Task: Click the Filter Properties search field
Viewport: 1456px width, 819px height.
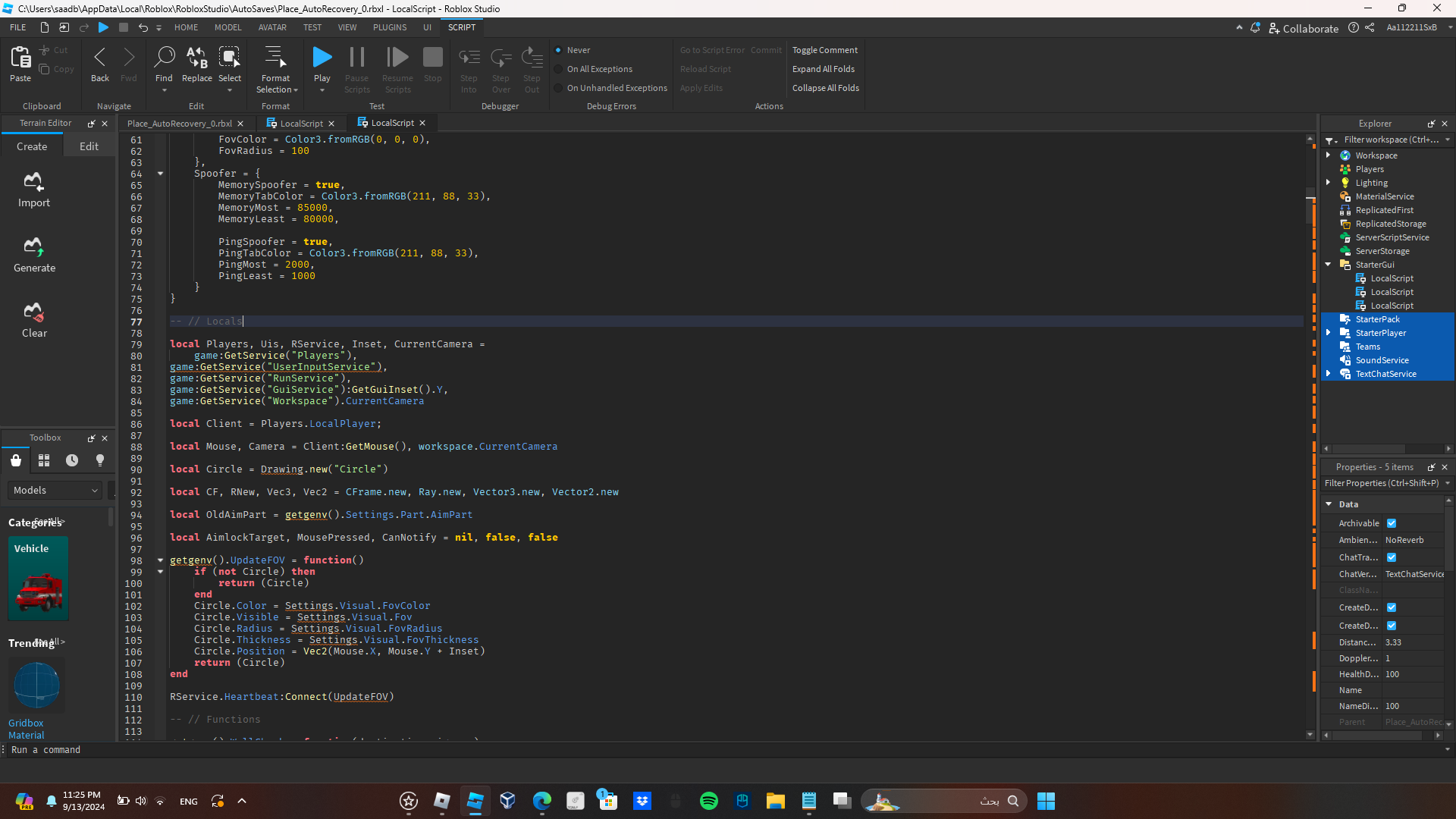Action: click(x=1382, y=483)
